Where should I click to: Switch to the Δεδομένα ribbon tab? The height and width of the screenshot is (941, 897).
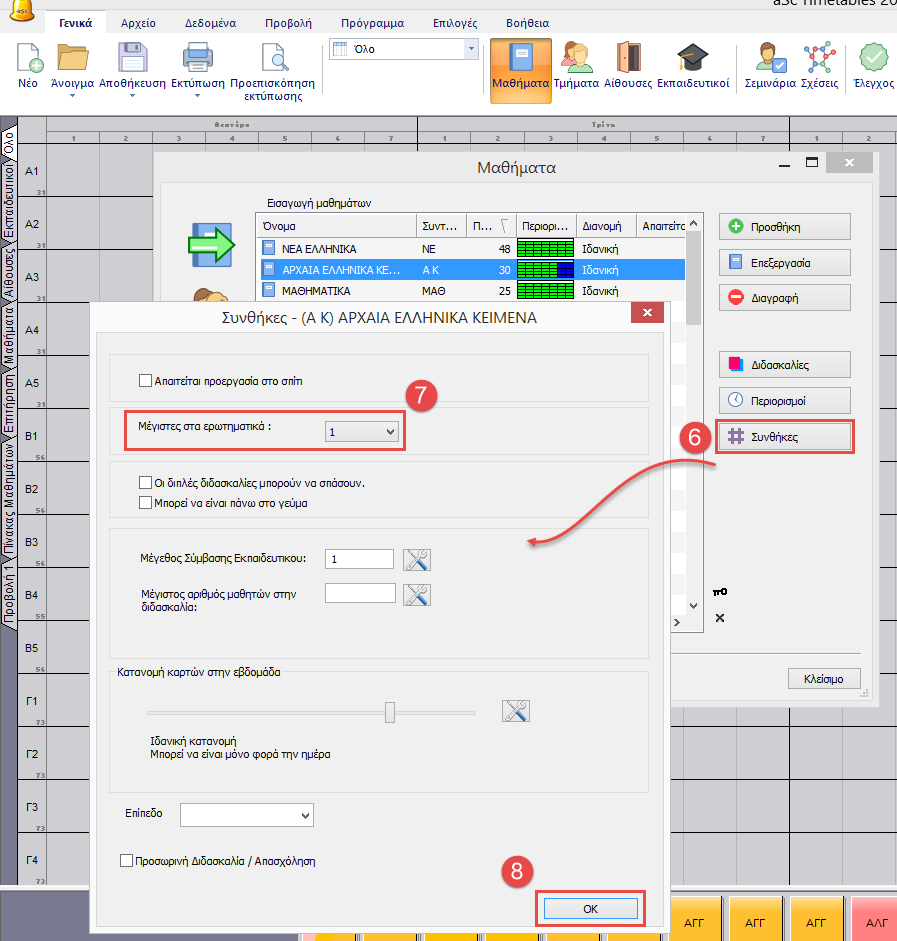coord(211,22)
